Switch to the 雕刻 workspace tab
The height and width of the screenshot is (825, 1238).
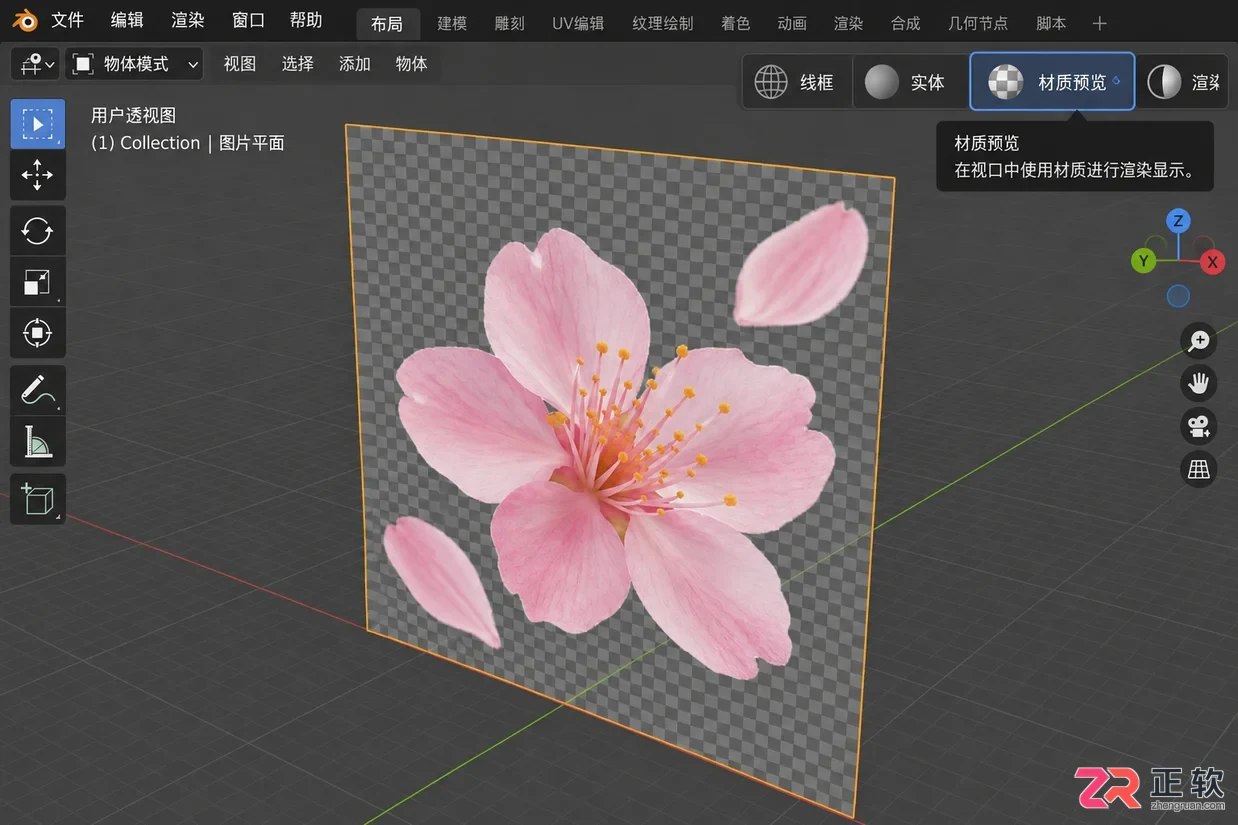click(510, 23)
